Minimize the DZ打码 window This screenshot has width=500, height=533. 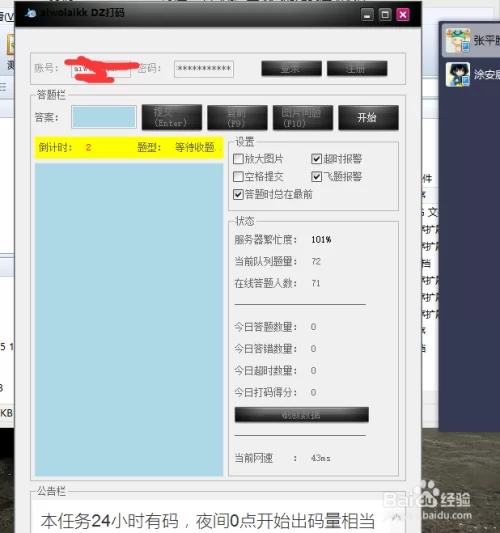[367, 15]
